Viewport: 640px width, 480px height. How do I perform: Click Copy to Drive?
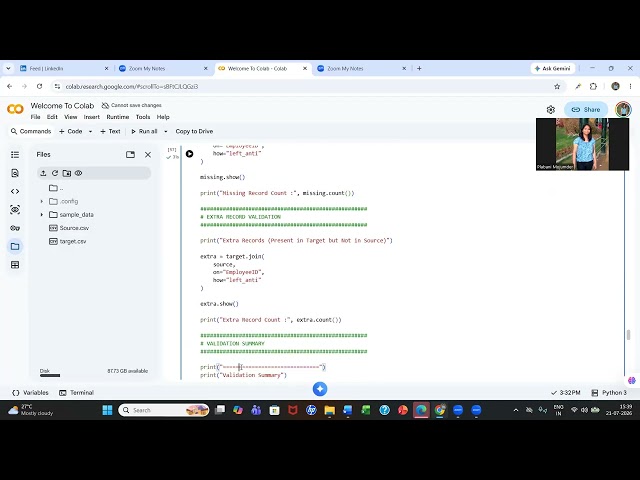[x=194, y=131]
